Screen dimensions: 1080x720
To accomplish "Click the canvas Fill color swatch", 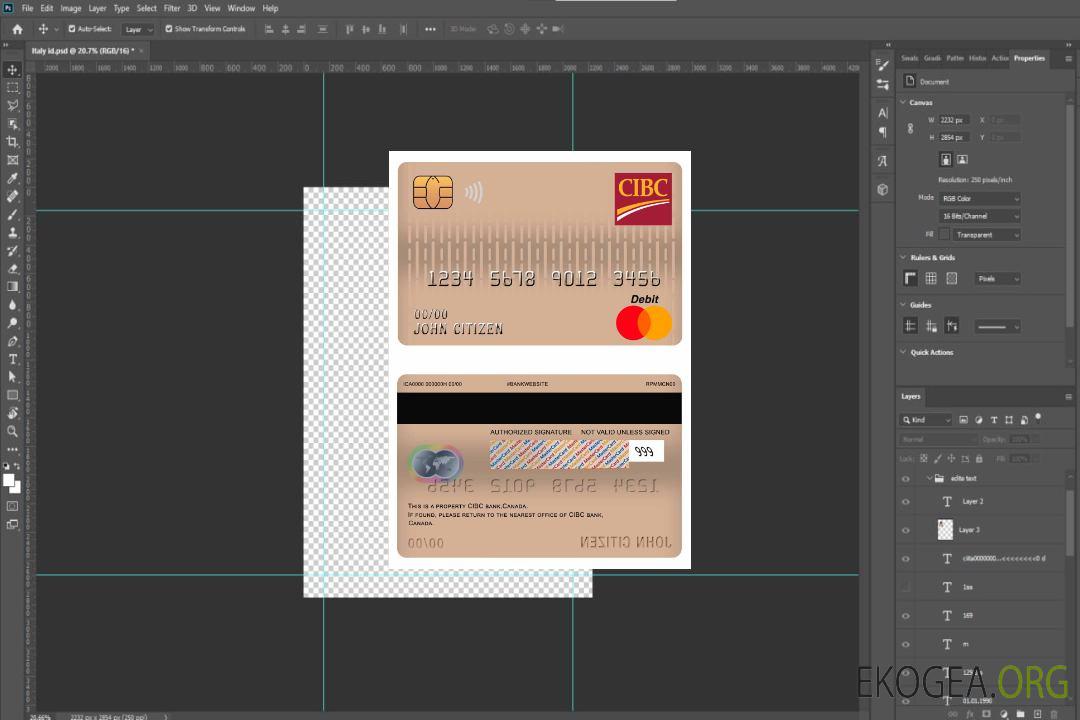I will 944,235.
